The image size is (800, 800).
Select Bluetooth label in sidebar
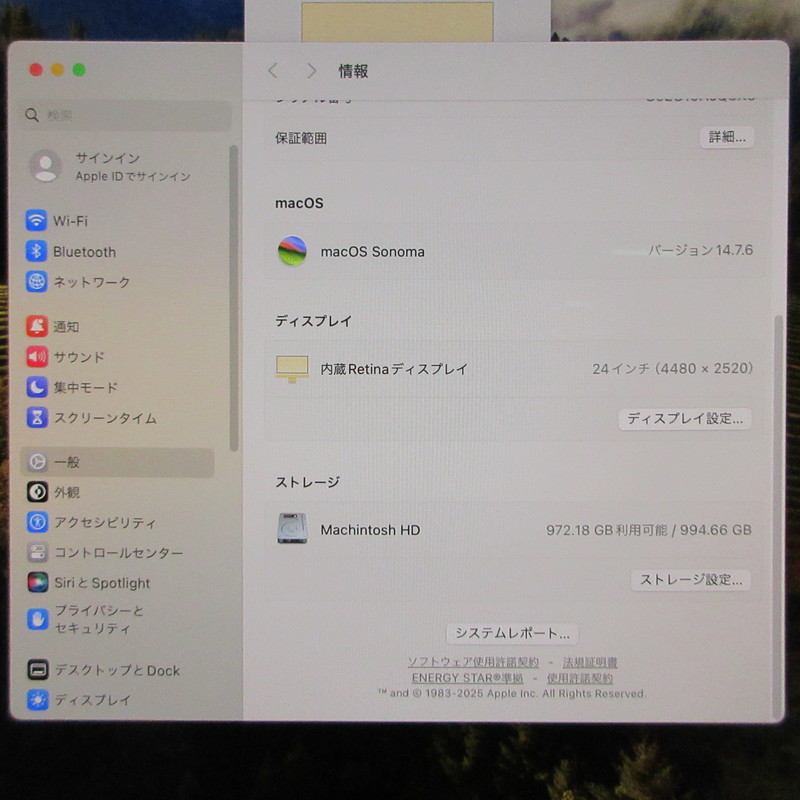coord(85,252)
